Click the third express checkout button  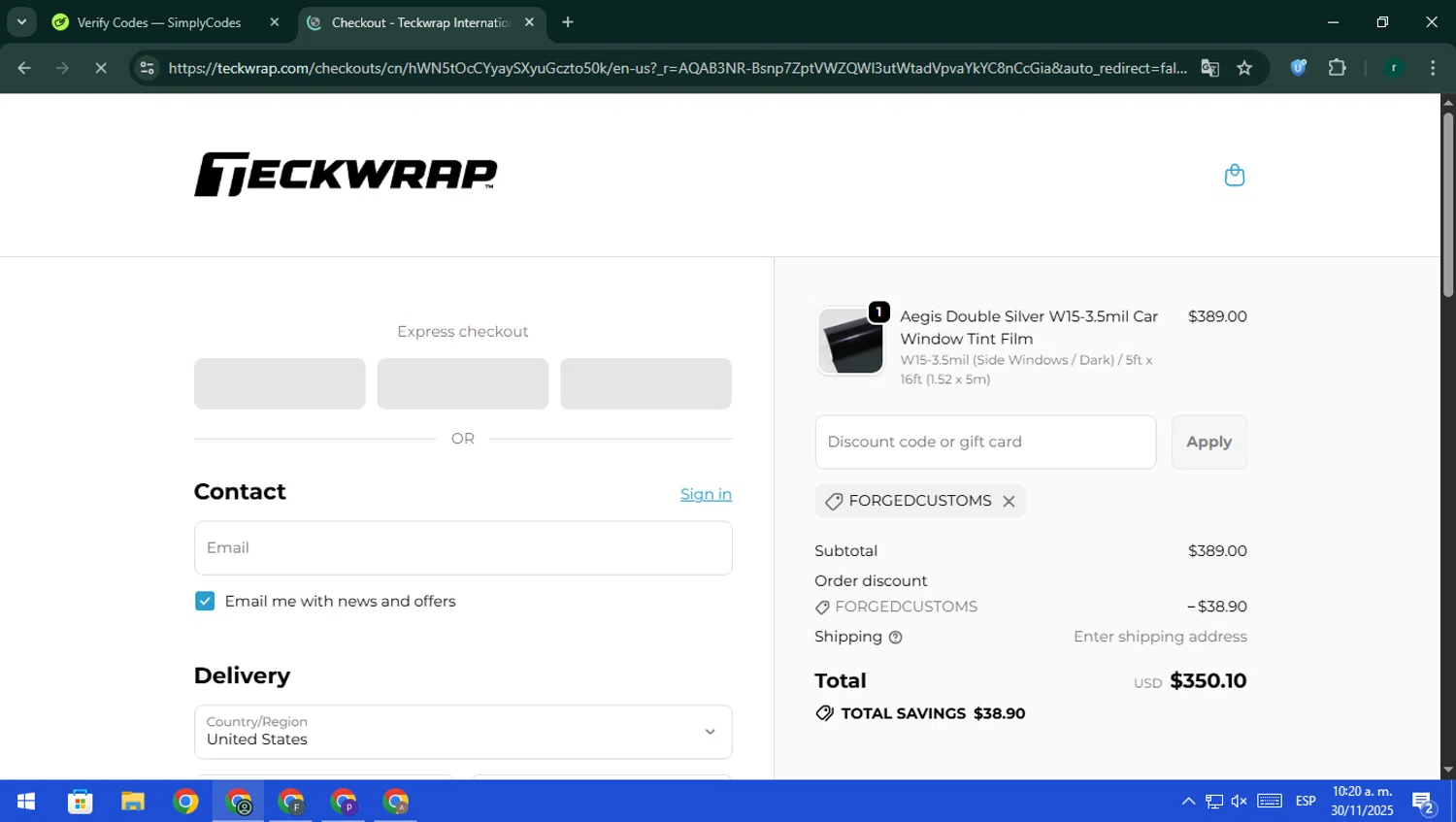tap(645, 383)
